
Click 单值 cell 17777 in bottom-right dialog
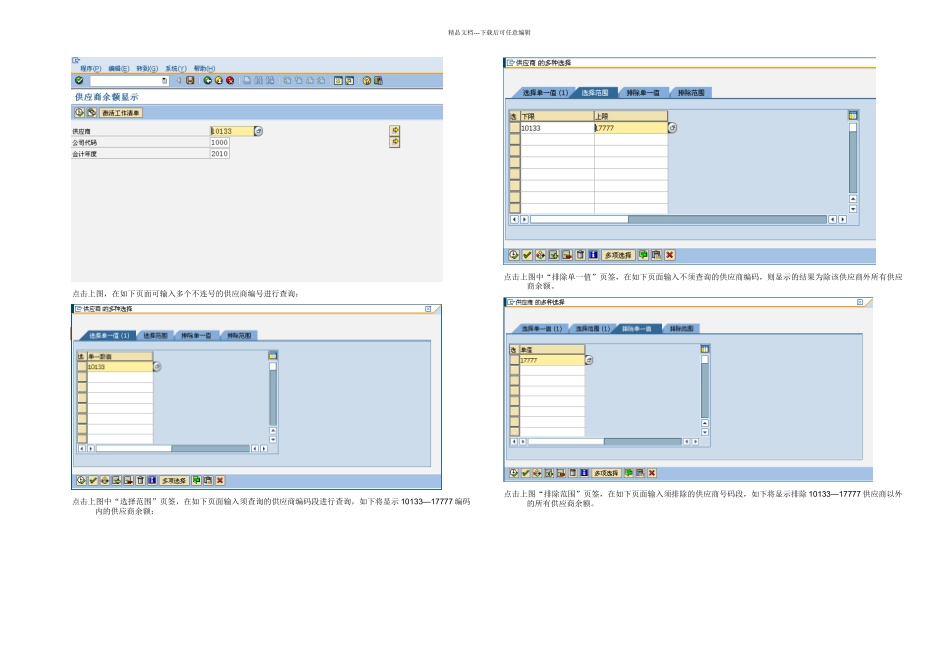(552, 360)
